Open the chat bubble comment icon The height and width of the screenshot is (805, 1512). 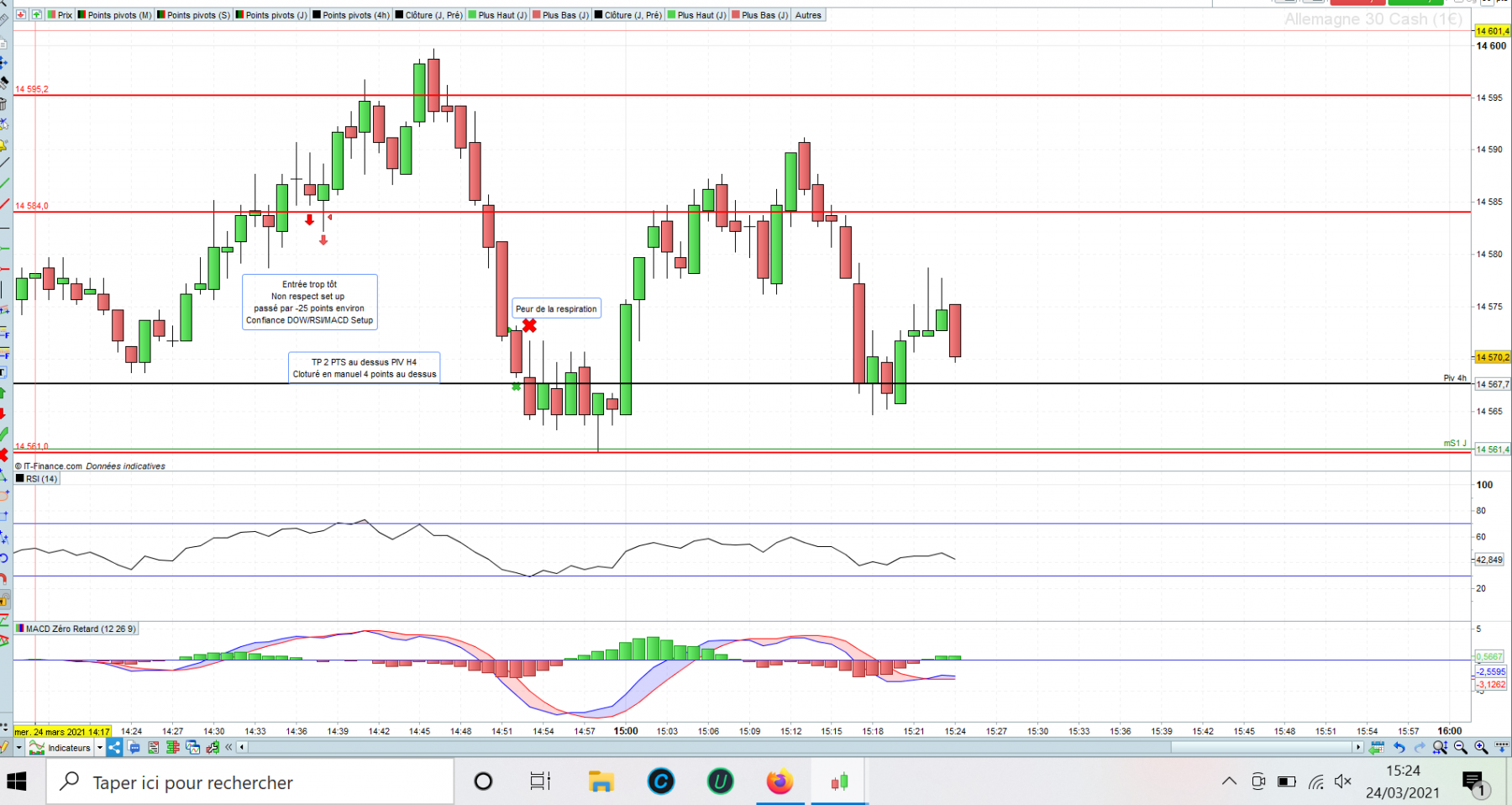pyautogui.click(x=133, y=747)
